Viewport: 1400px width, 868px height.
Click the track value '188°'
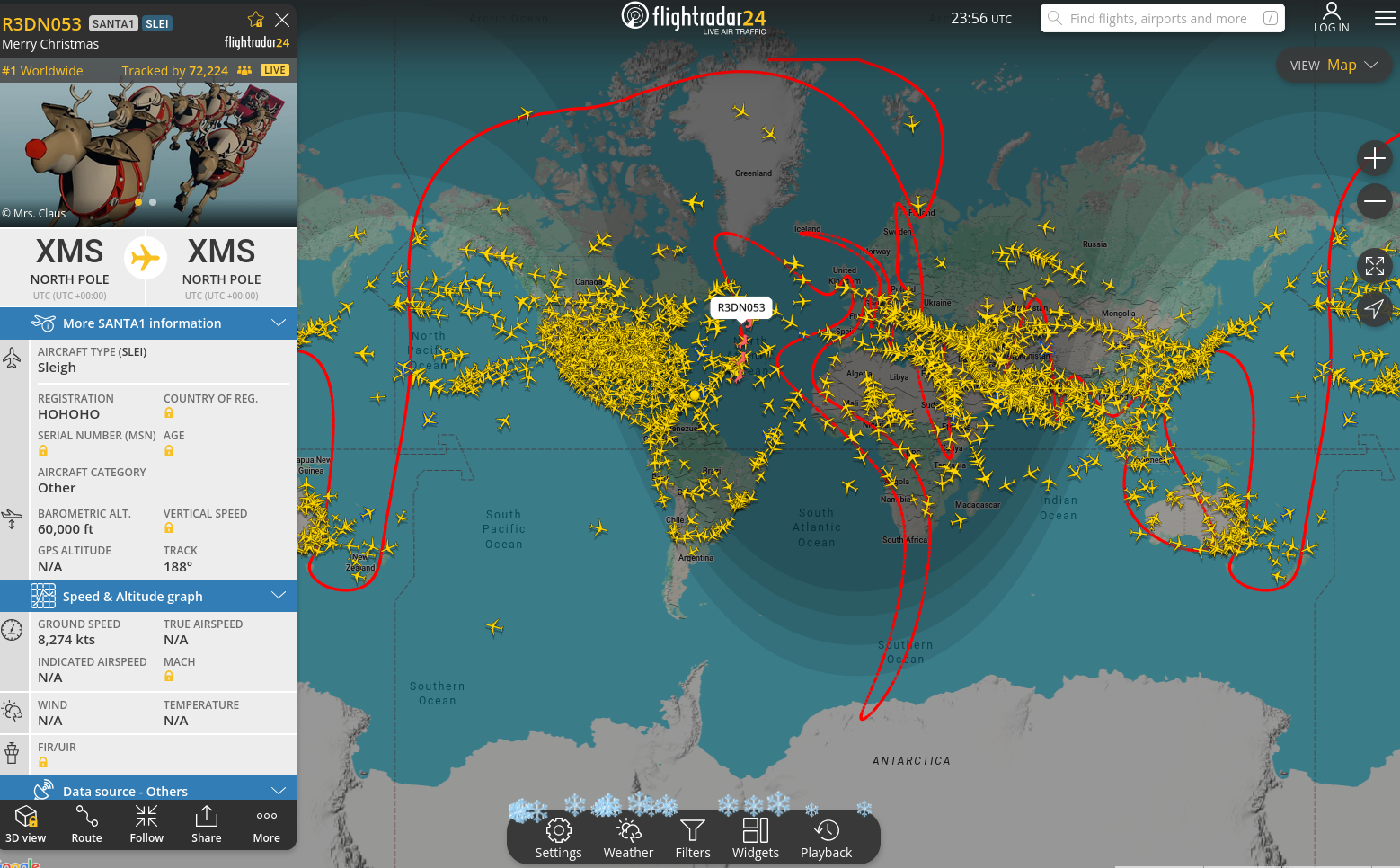pos(178,567)
